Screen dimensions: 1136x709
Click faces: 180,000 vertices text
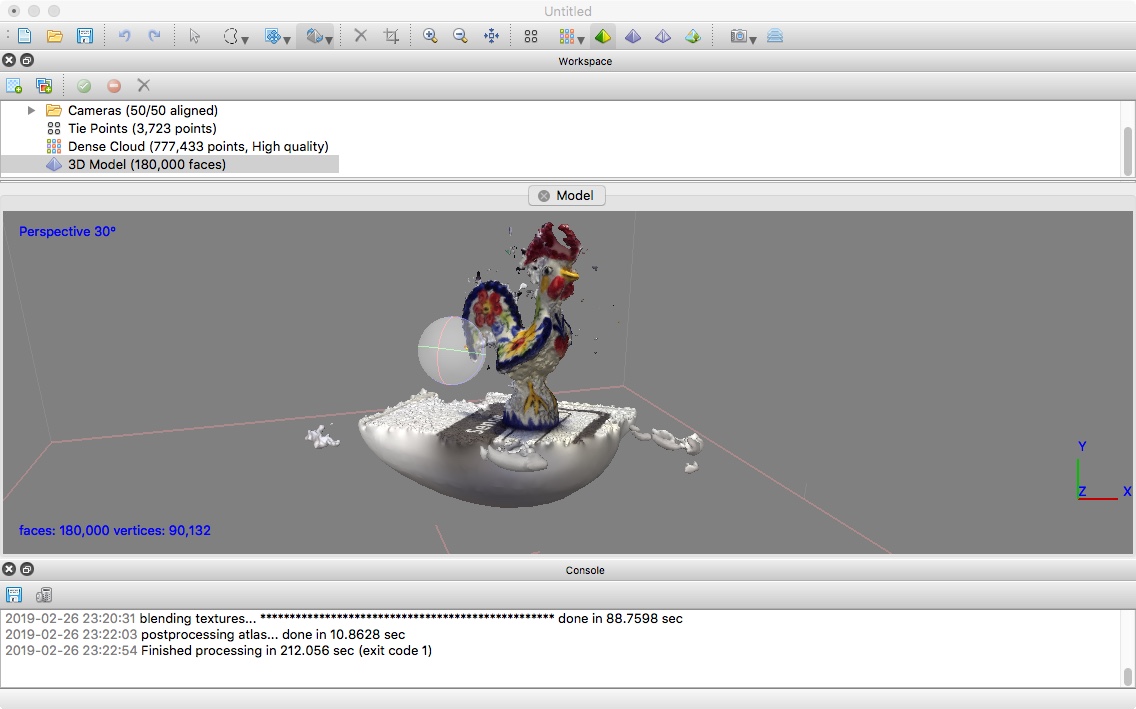114,531
